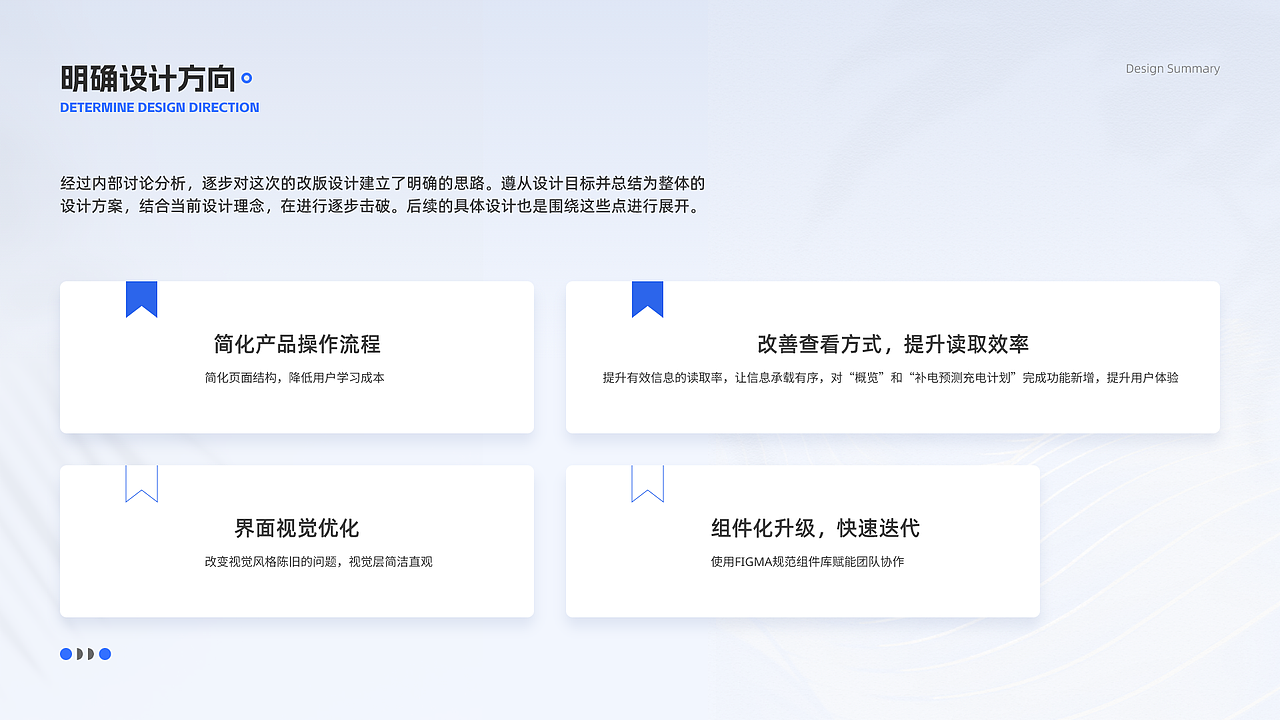The image size is (1280, 720).
Task: Expand the 改善查看方式 card for details
Action: pyautogui.click(x=892, y=357)
